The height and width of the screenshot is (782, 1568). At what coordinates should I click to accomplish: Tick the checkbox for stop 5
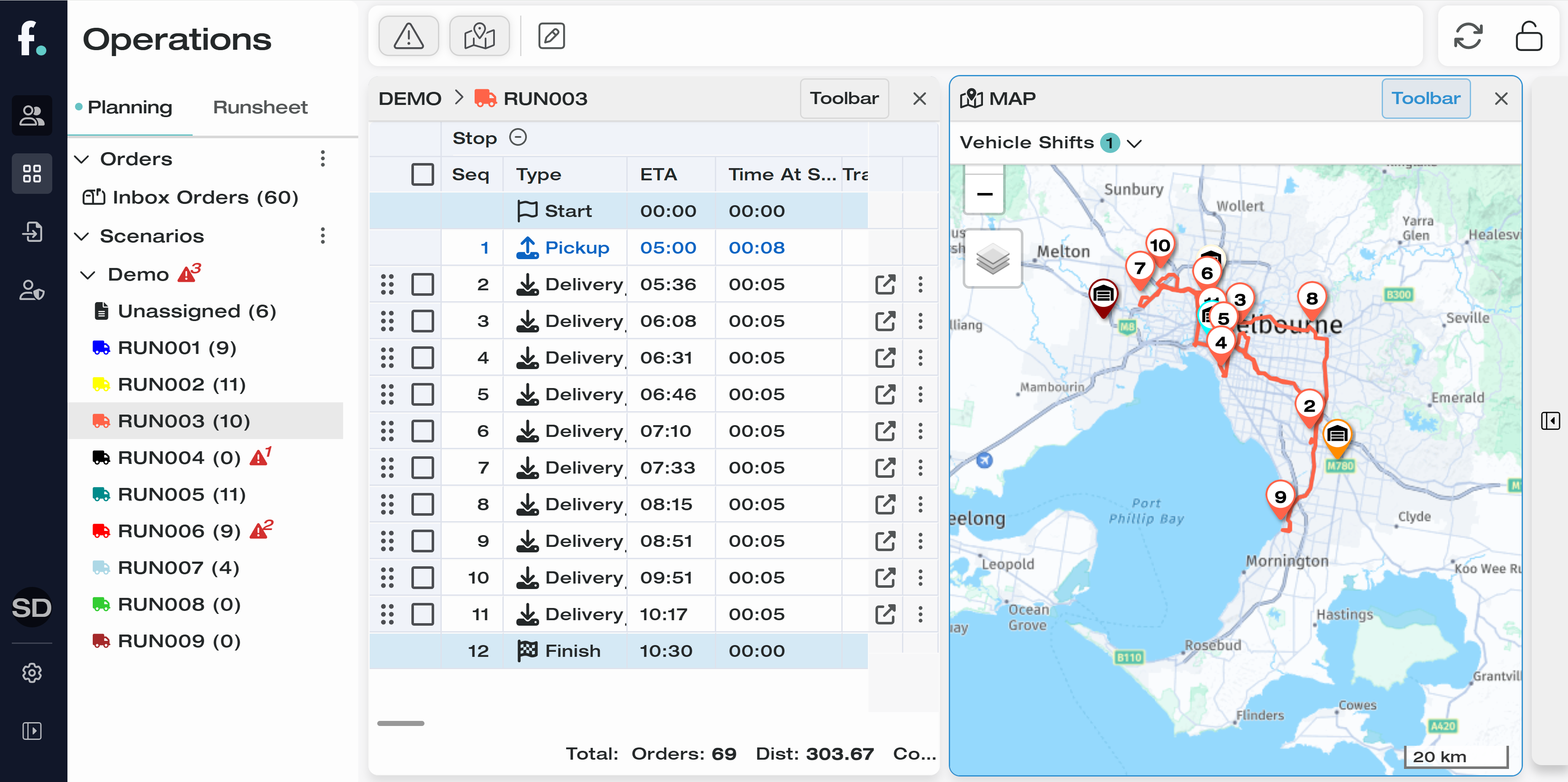(x=422, y=394)
